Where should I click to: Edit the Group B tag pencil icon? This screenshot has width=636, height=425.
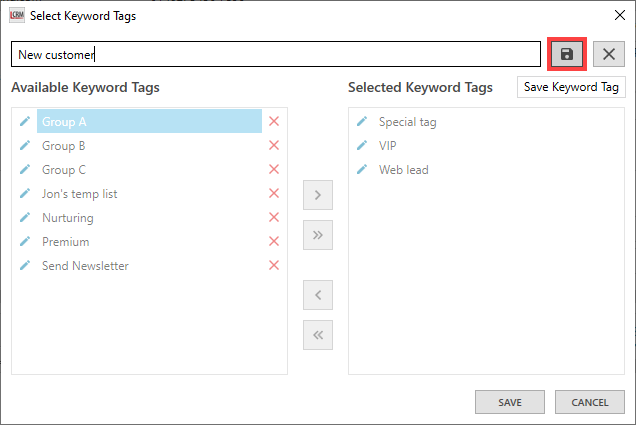point(25,146)
